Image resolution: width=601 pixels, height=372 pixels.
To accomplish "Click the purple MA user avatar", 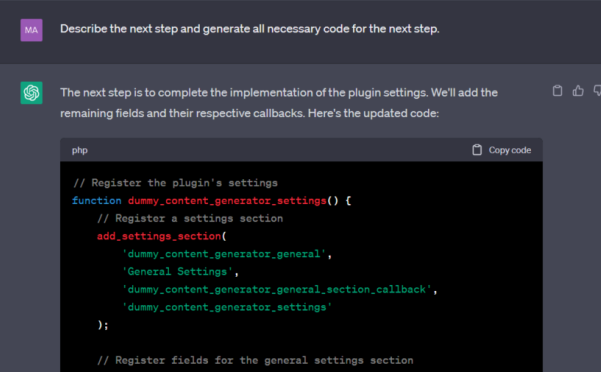I will 31,30.
